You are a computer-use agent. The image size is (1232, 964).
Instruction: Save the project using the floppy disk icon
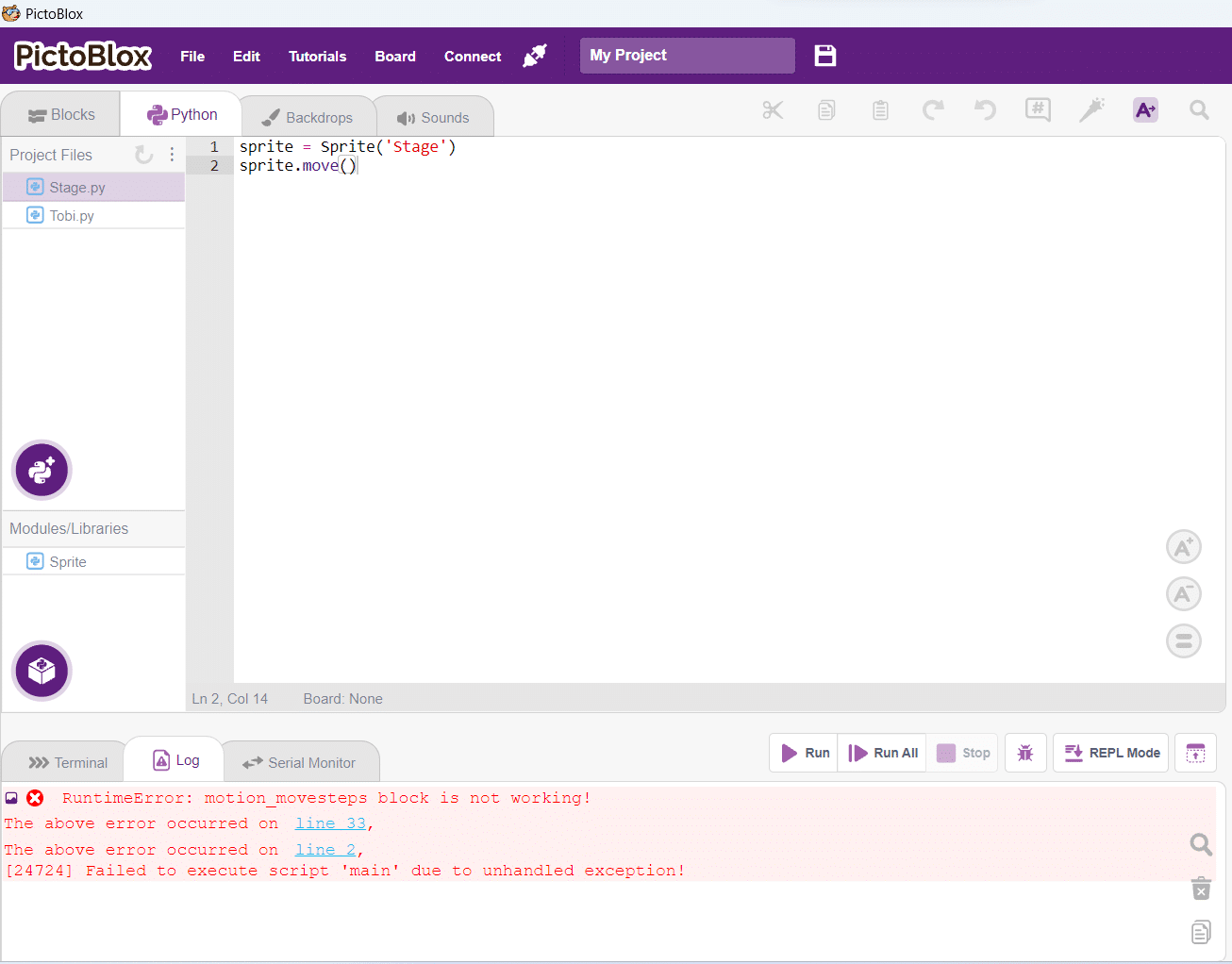click(825, 56)
